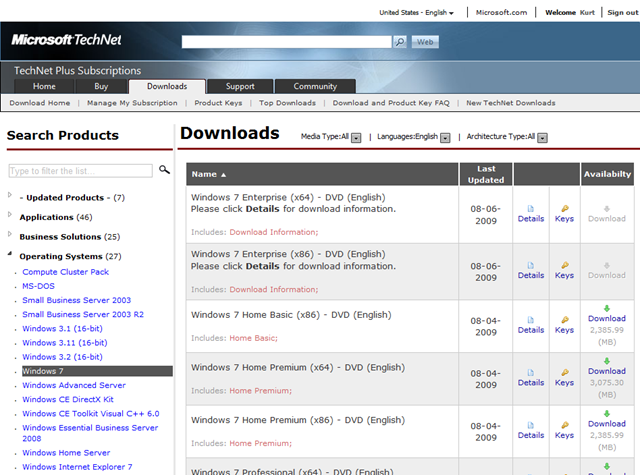
Task: Click the product filter text box
Action: tap(80, 171)
